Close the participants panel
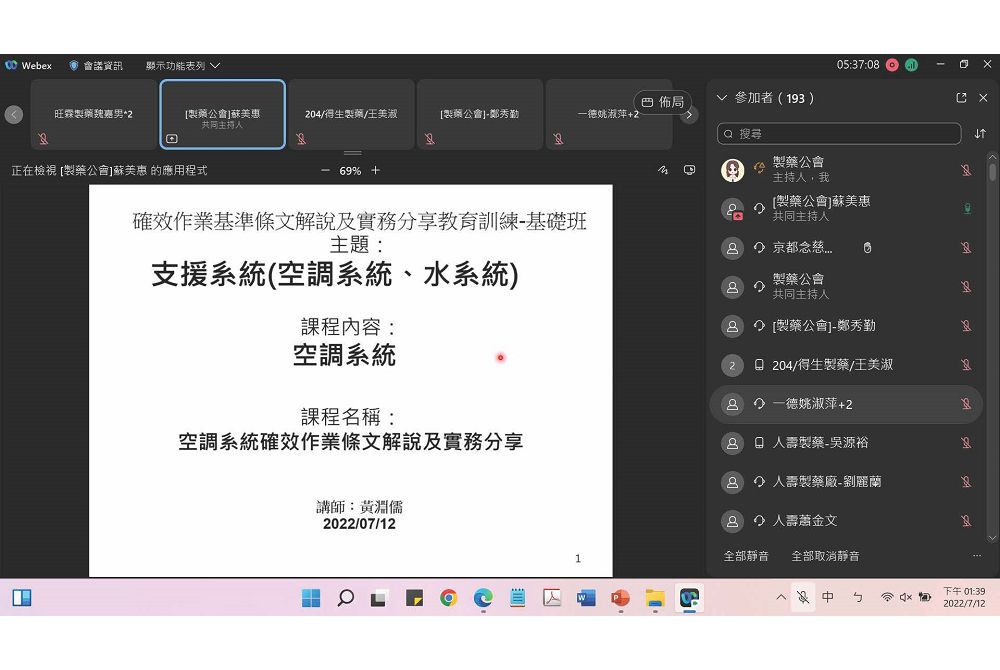This screenshot has height=670, width=1000. (x=983, y=98)
